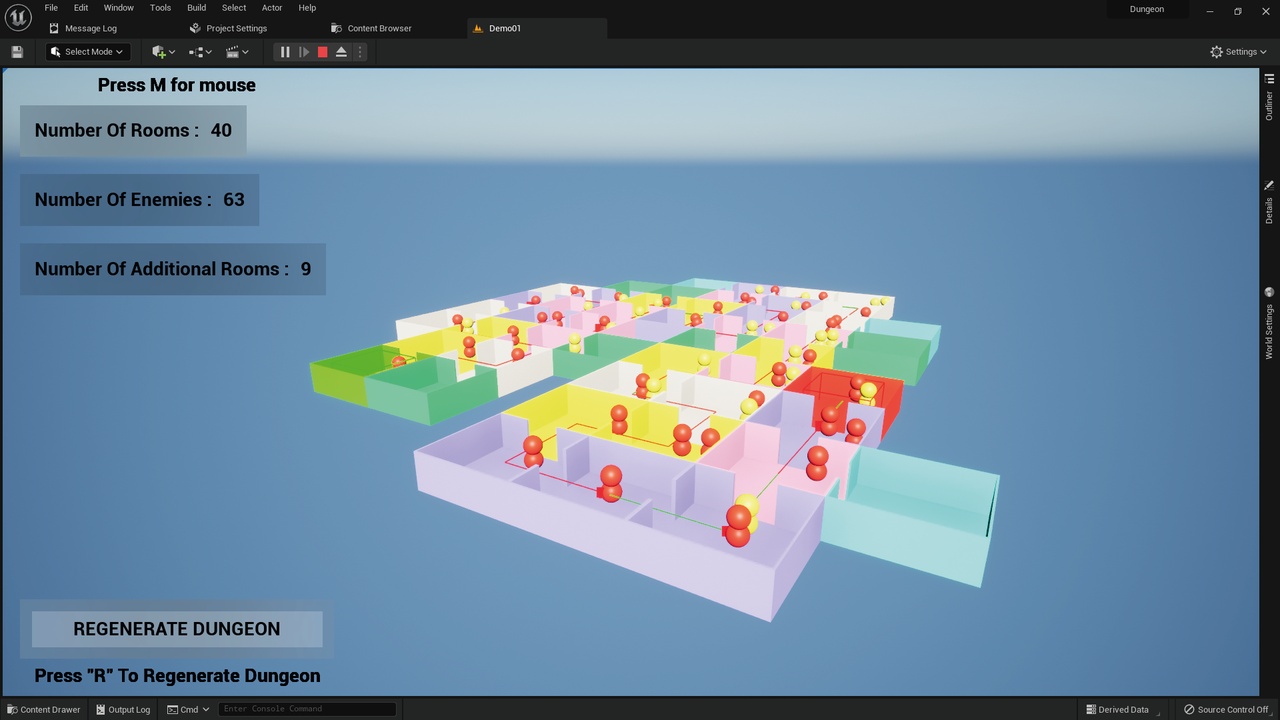Advance one frame with the step button
The width and height of the screenshot is (1280, 720).
pyautogui.click(x=304, y=52)
